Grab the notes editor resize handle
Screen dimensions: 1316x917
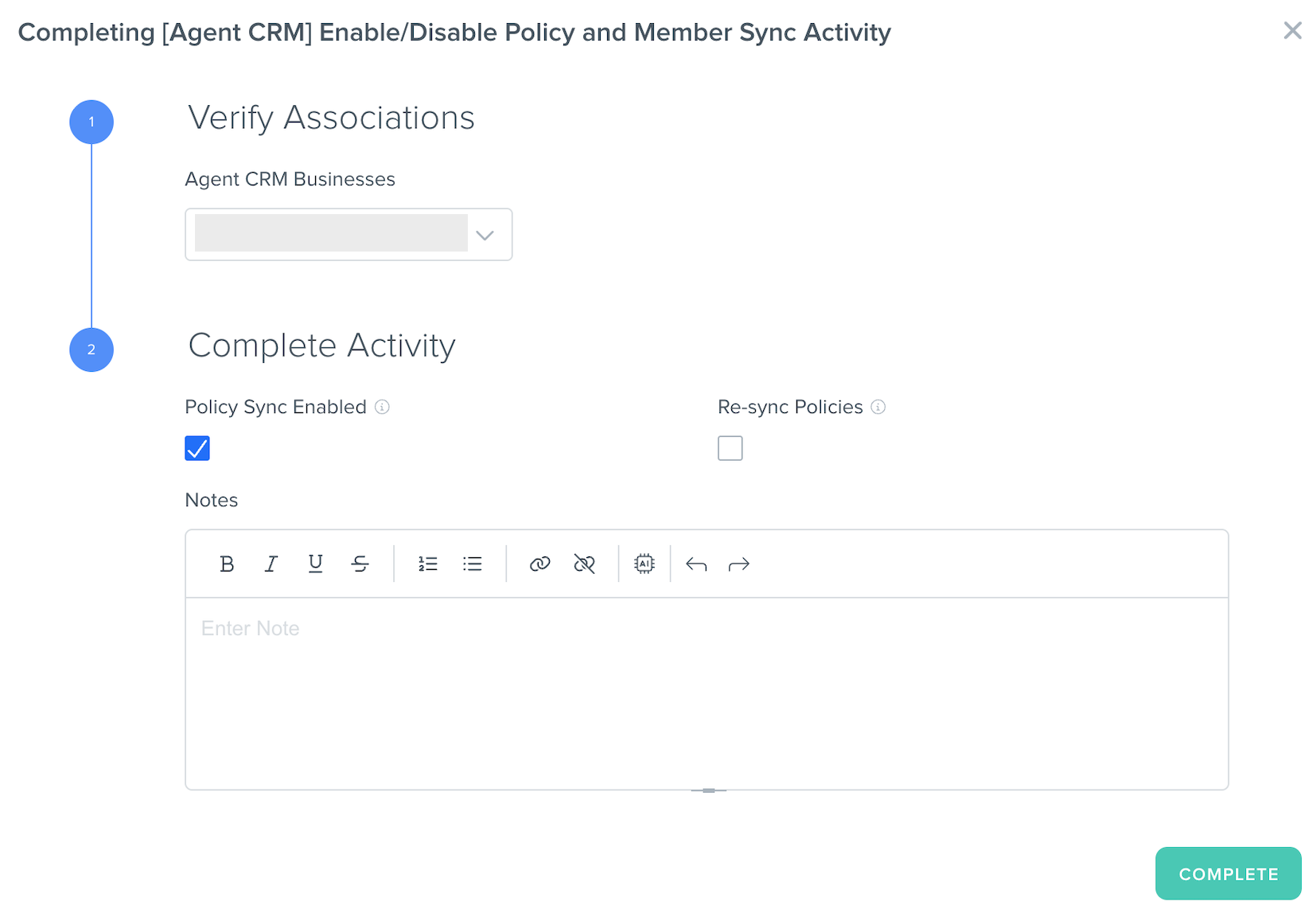tap(709, 790)
